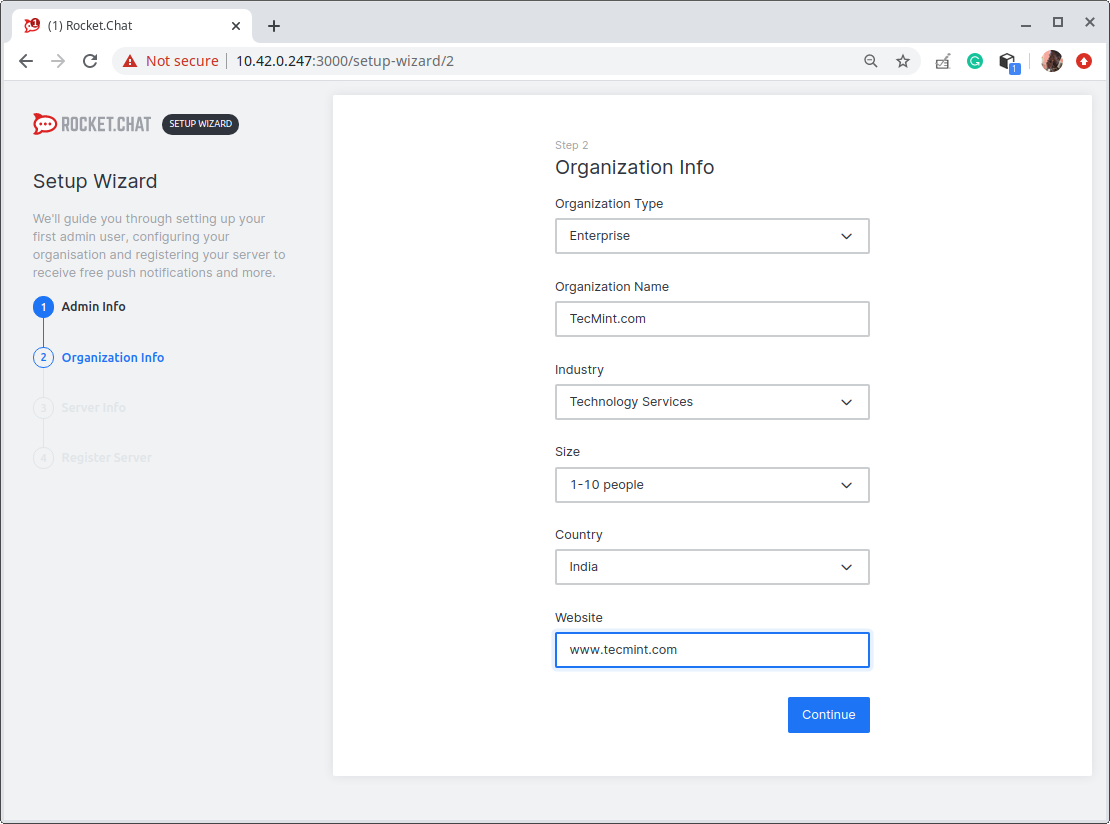Image resolution: width=1110 pixels, height=824 pixels.
Task: Click the step 3 circle icon
Action: tap(43, 408)
